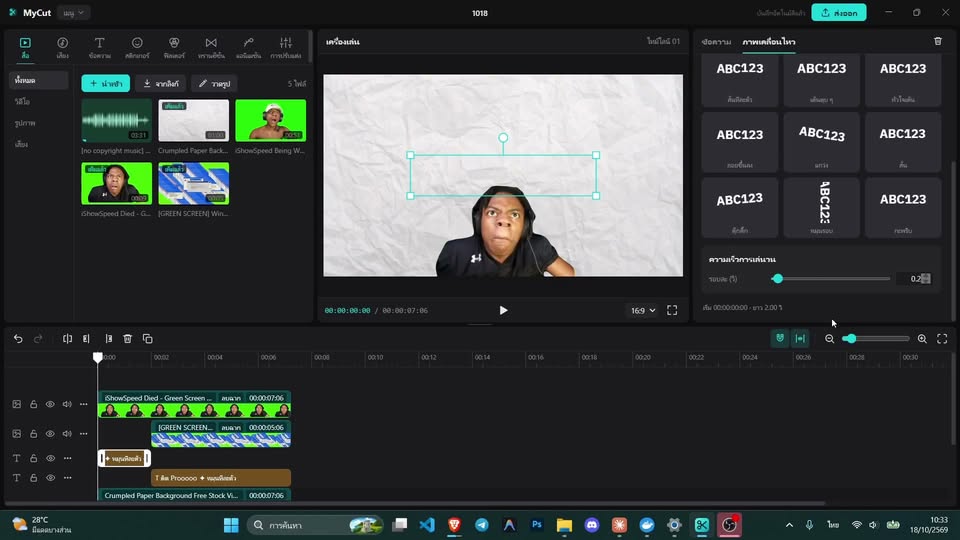This screenshot has width=960, height=540.
Task: Redo the last undone action
Action: pos(38,339)
